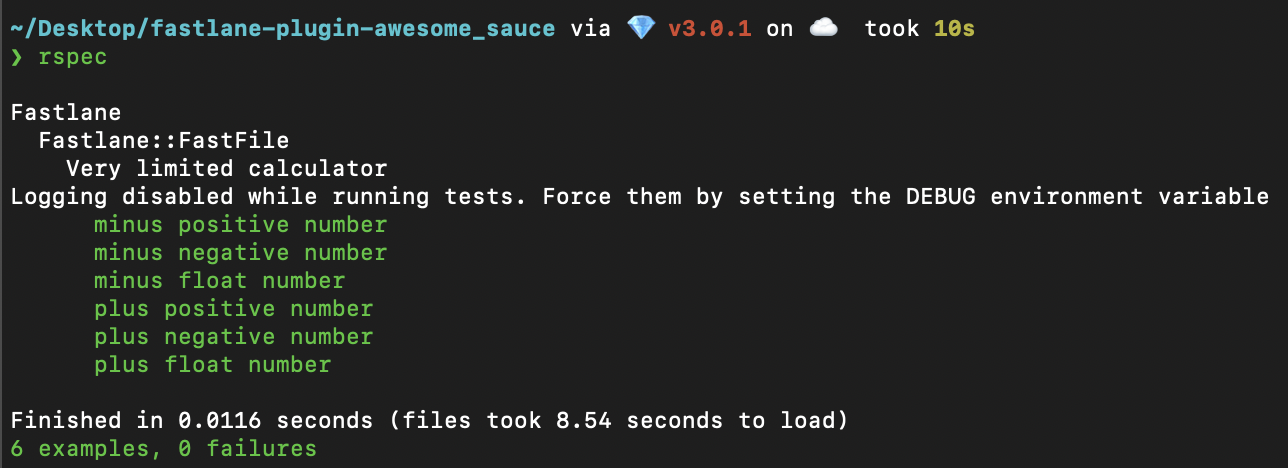Click the Finished in 0.0116 seconds line
Viewport: 1288px width, 468px height.
click(429, 421)
